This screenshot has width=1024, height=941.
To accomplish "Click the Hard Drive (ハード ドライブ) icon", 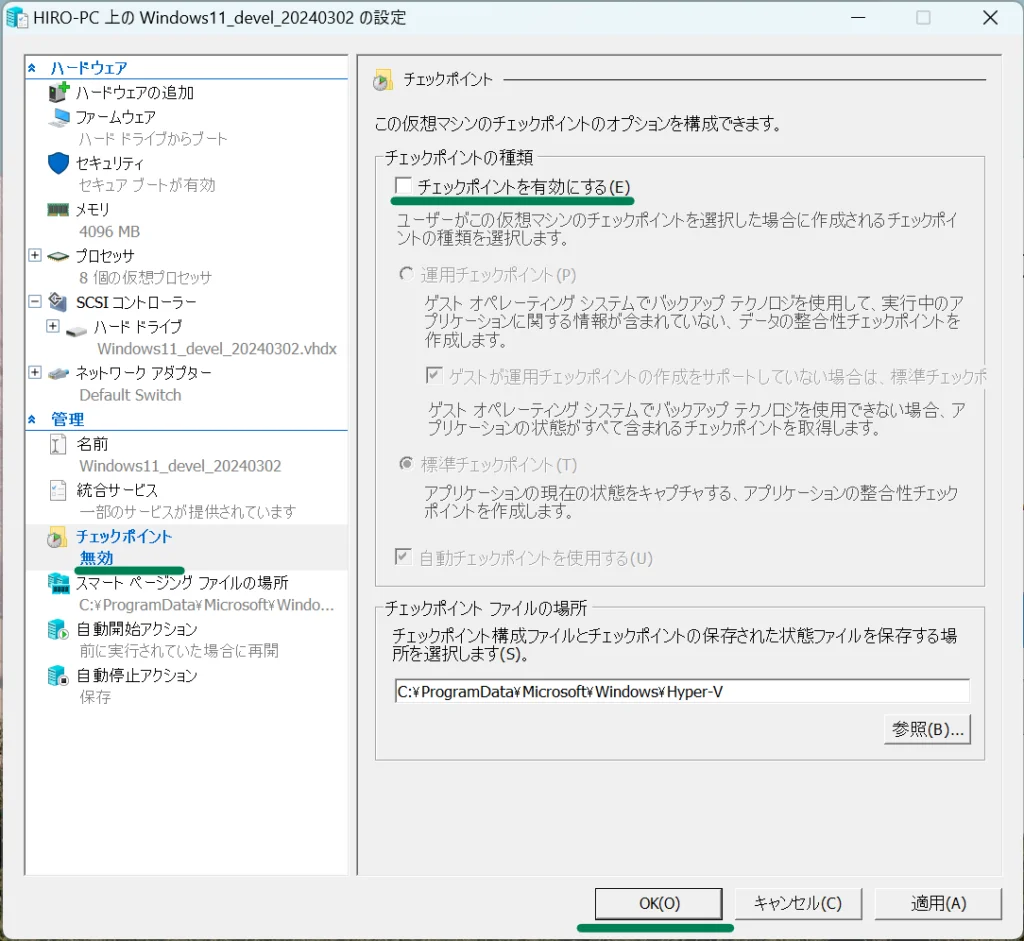I will point(77,327).
